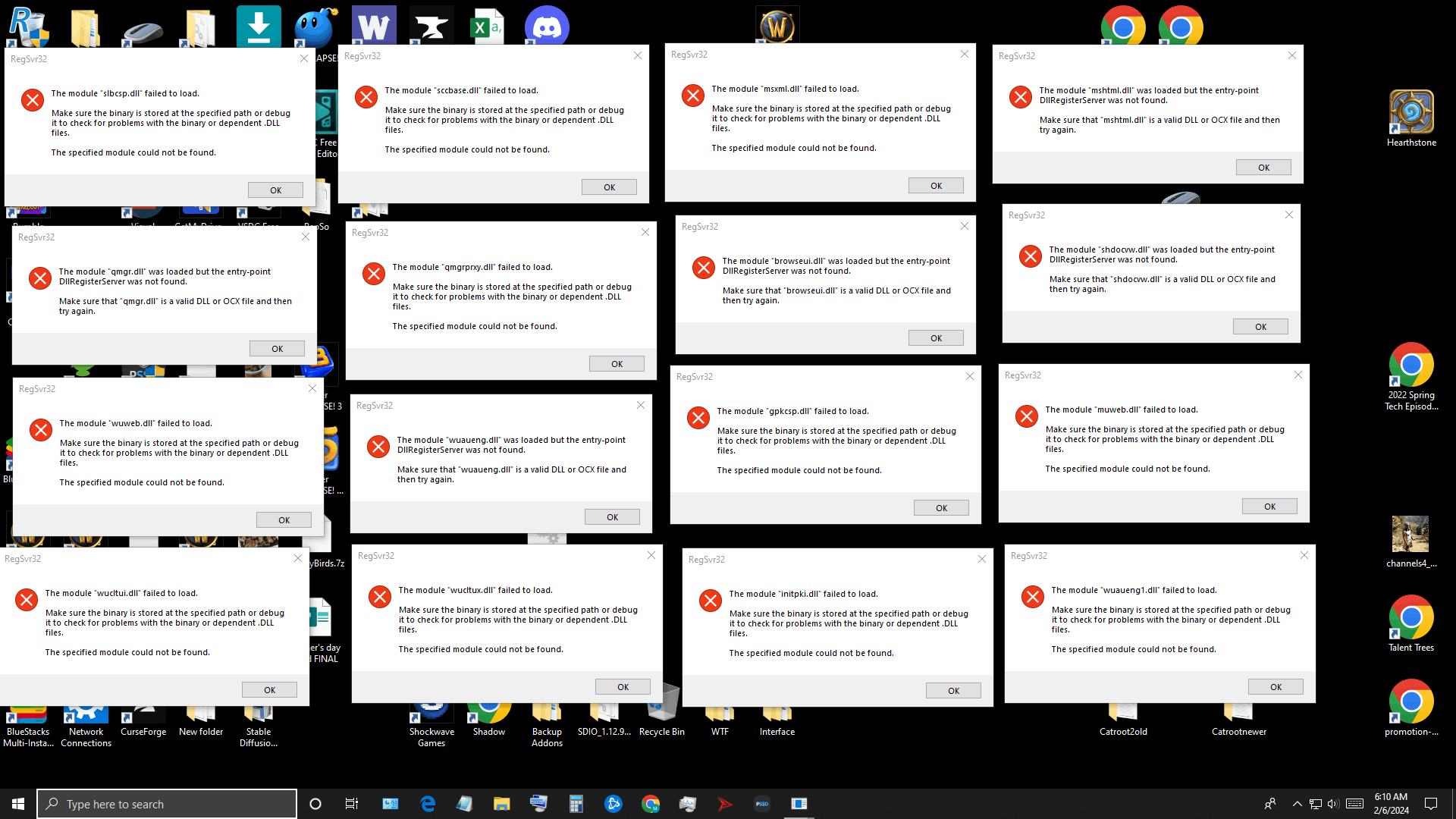Screen dimensions: 1456x819
Task: Click the Type here to search box
Action: (x=167, y=804)
